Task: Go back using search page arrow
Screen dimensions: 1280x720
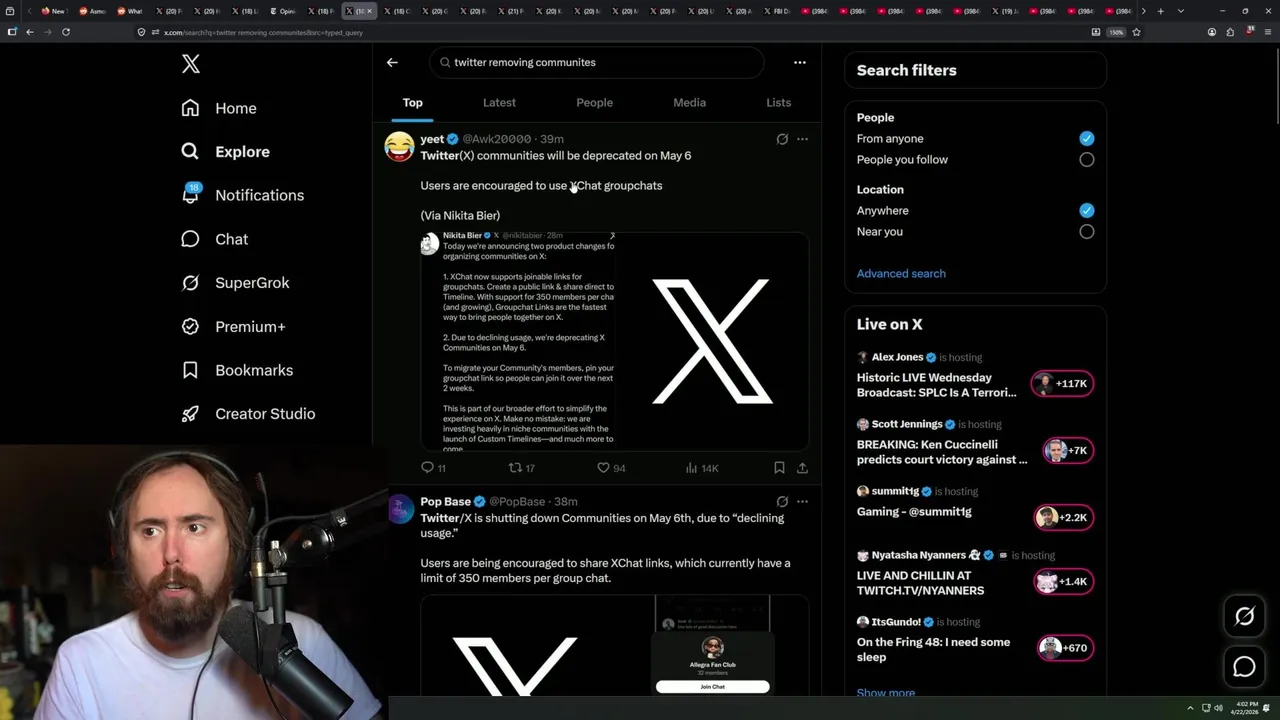Action: pos(392,62)
